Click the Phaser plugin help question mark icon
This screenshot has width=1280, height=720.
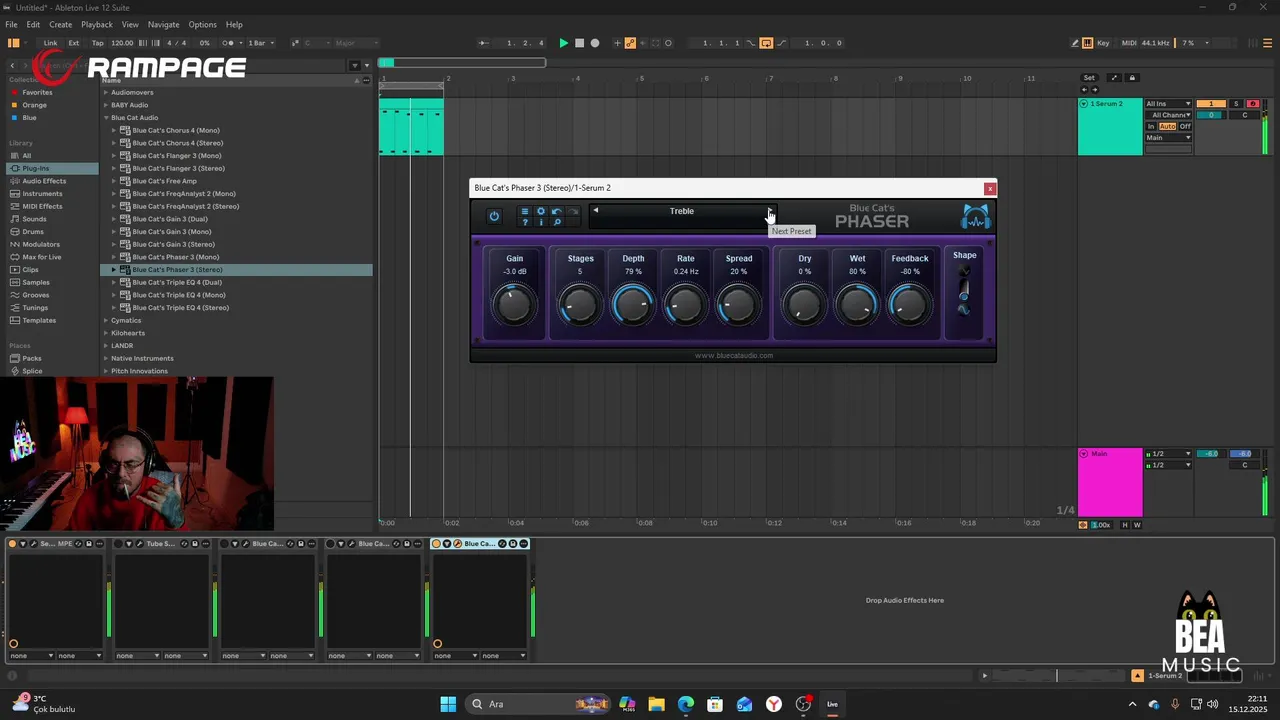[524, 222]
